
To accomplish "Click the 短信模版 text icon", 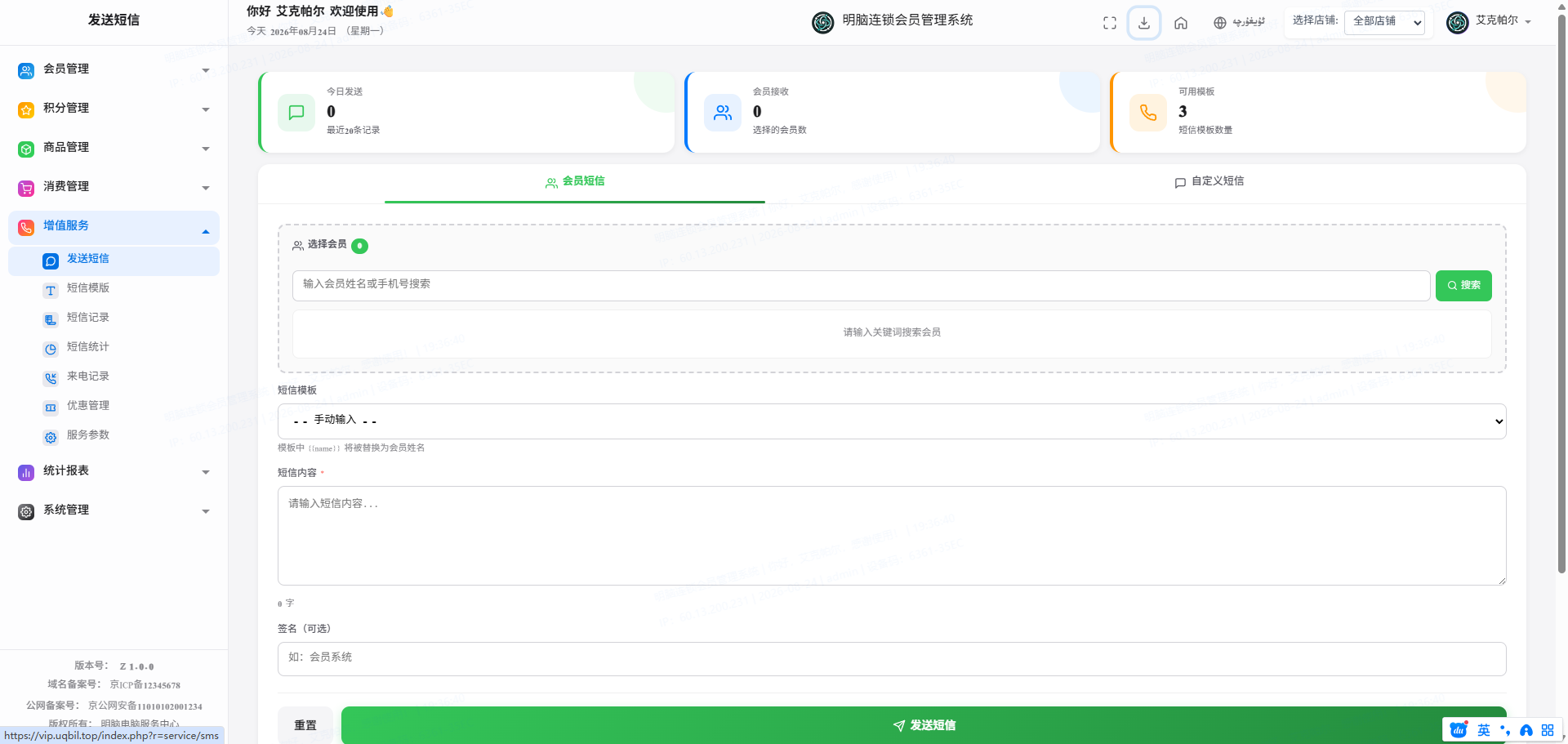I will tap(51, 291).
